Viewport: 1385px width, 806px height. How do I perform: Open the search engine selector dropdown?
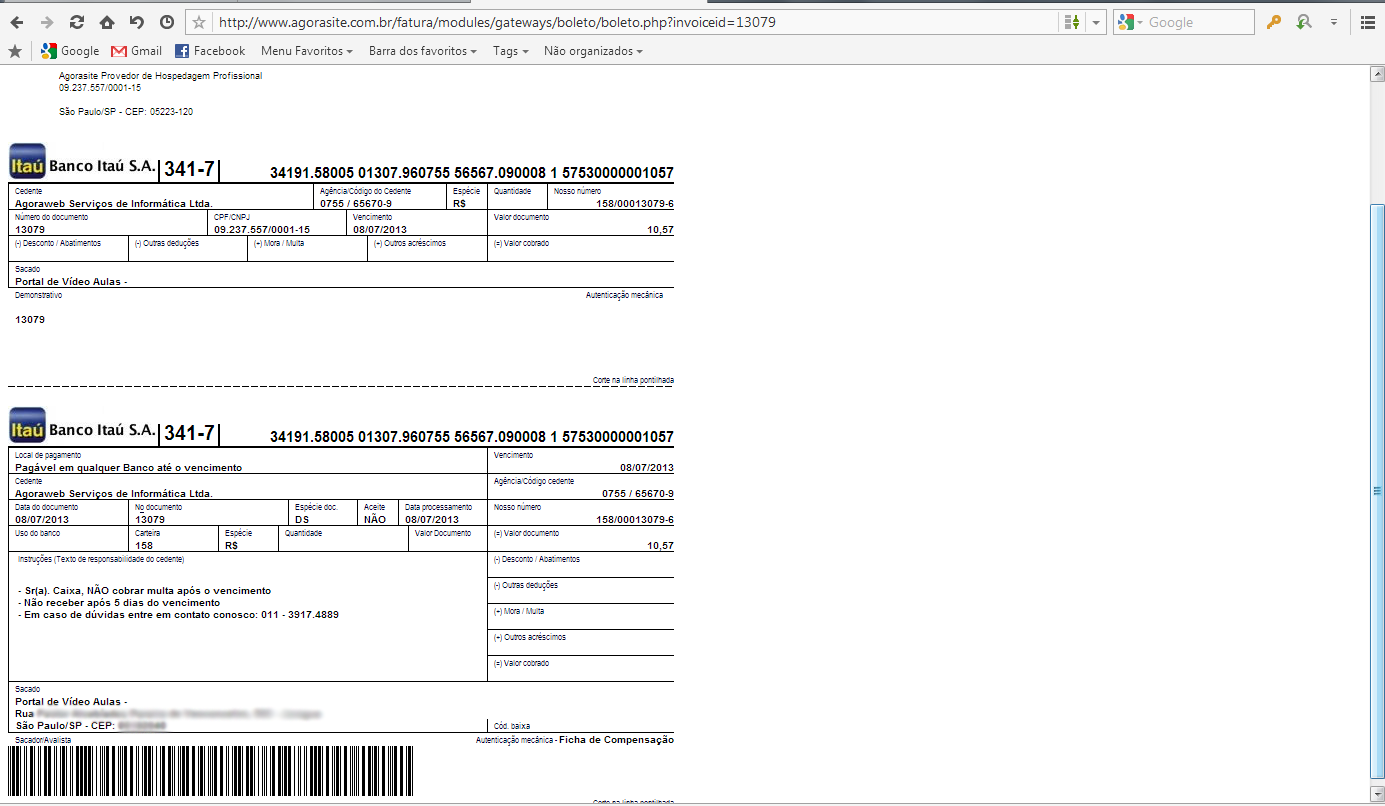1130,22
